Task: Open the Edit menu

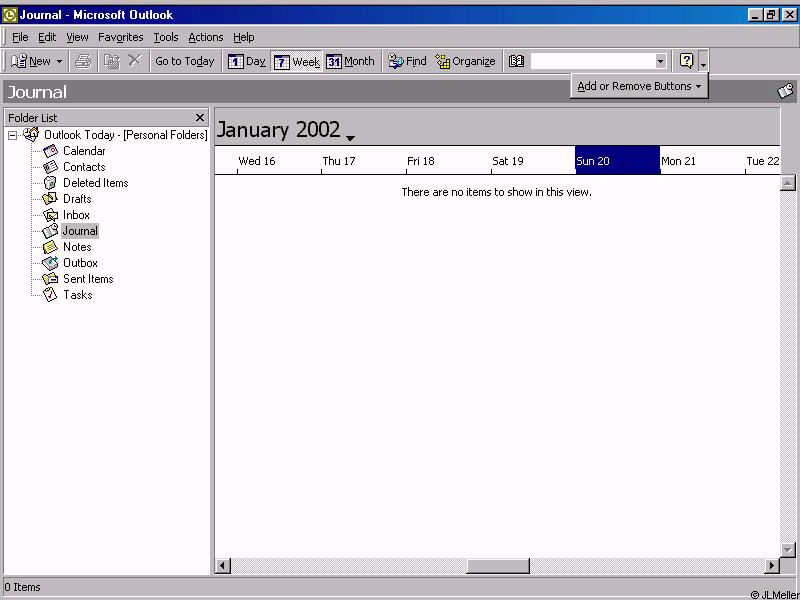Action: pyautogui.click(x=47, y=37)
